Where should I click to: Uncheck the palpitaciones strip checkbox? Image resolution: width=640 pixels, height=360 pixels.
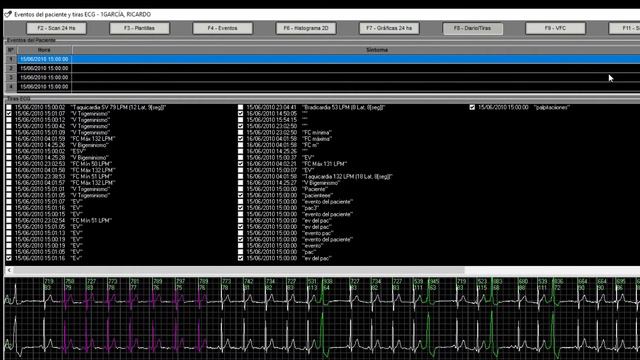pos(472,107)
